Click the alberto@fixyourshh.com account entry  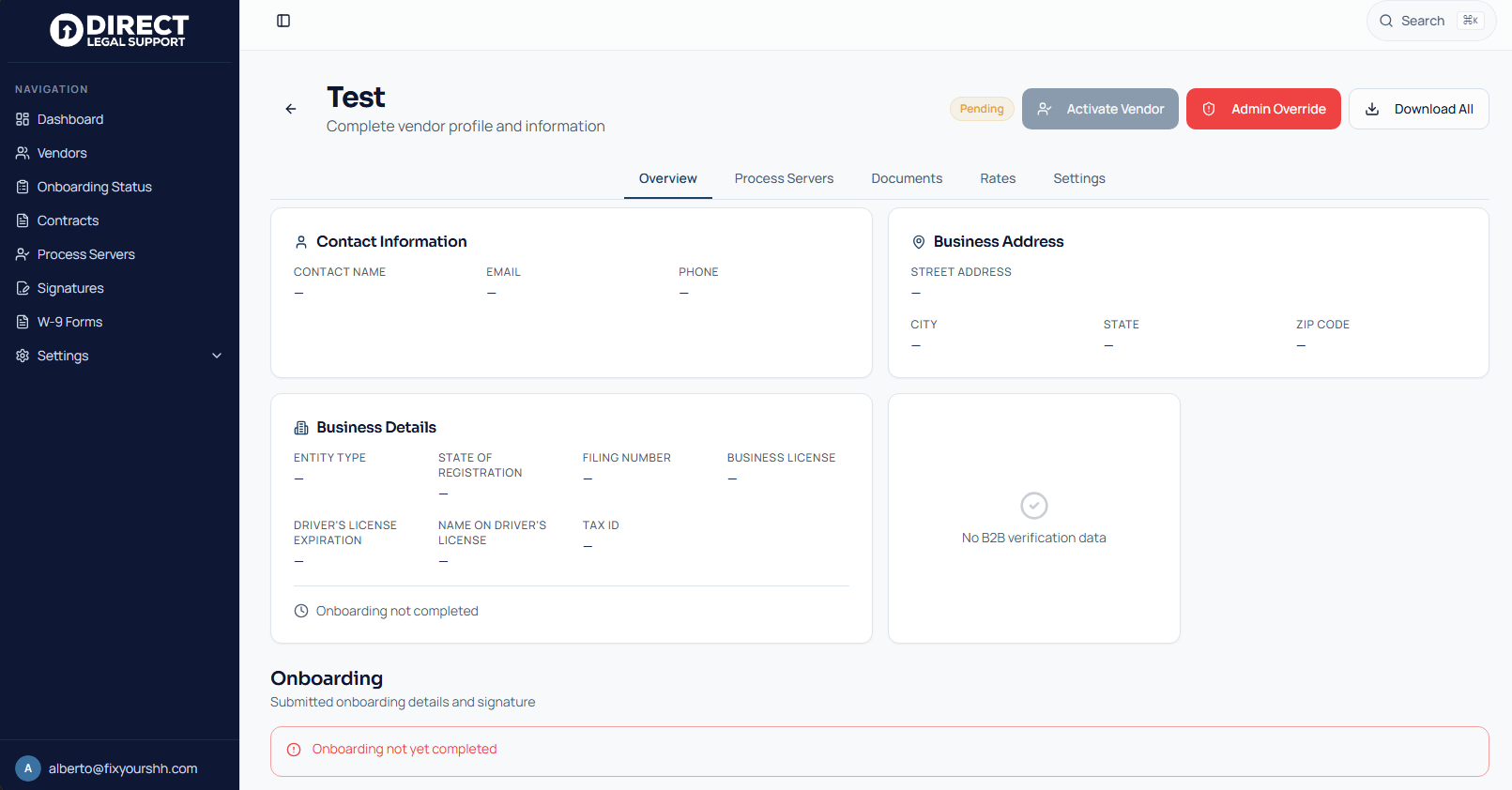tap(119, 768)
